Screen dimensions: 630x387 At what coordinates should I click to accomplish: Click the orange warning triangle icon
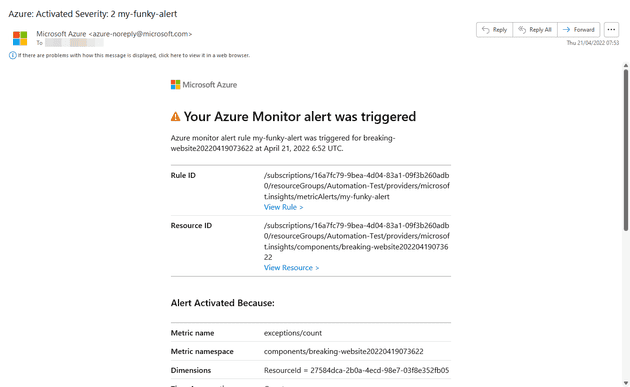(x=176, y=117)
